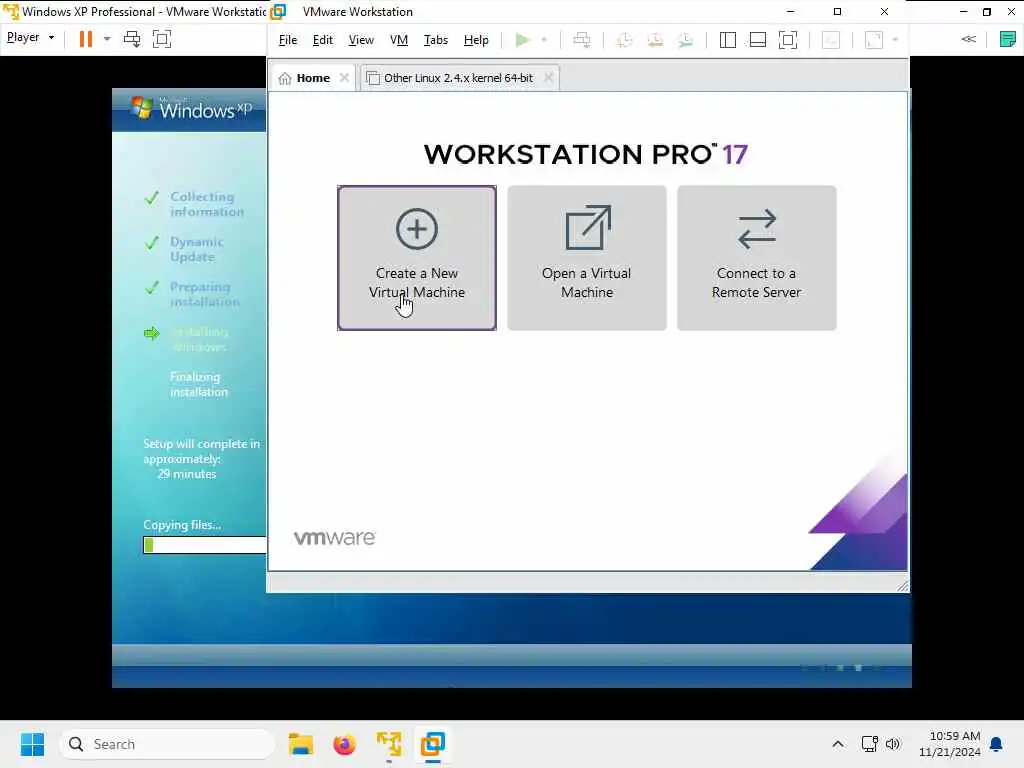This screenshot has height=768, width=1024.
Task: Click the network tray icon
Action: (x=869, y=744)
